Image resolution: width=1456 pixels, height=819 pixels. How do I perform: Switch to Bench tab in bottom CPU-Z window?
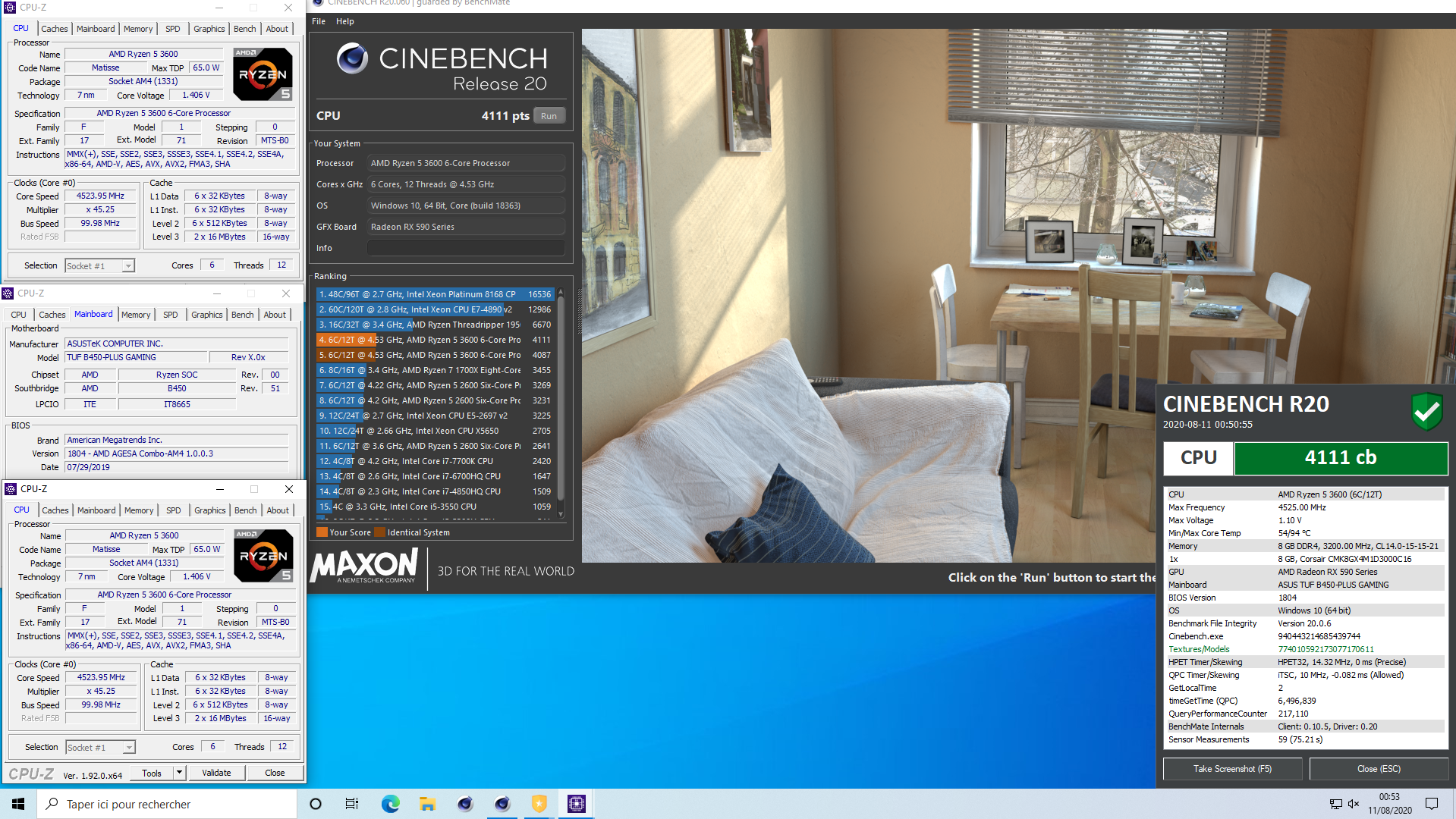pos(245,510)
